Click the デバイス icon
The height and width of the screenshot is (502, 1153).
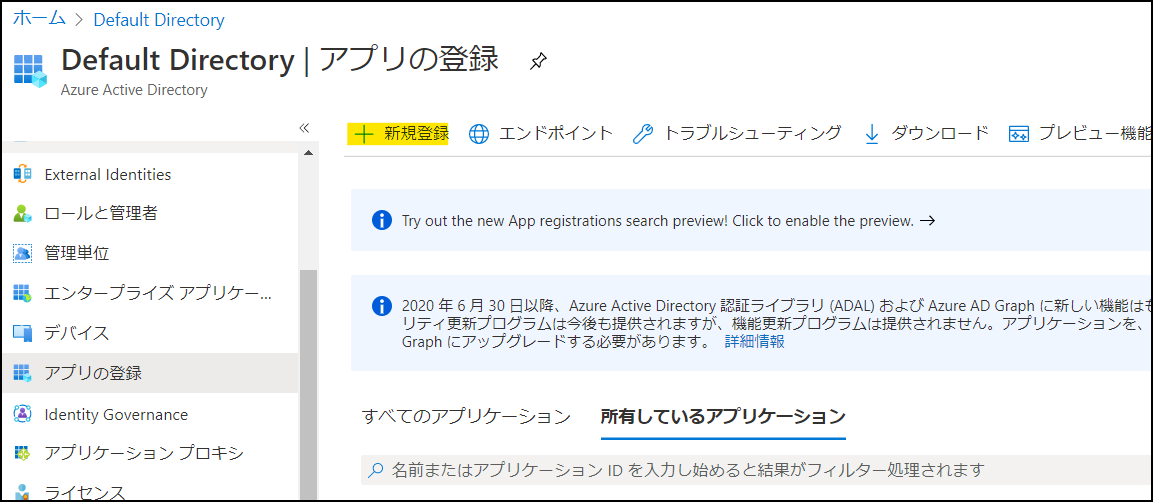pyautogui.click(x=23, y=333)
